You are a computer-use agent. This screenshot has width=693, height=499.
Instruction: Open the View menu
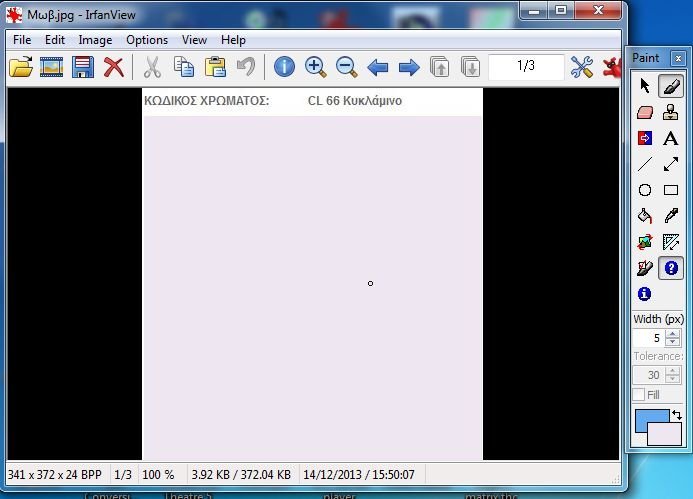click(194, 40)
